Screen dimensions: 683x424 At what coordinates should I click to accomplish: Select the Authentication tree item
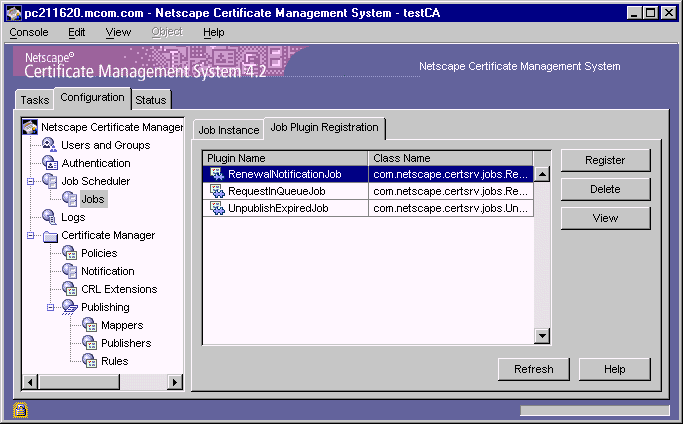(x=96, y=163)
